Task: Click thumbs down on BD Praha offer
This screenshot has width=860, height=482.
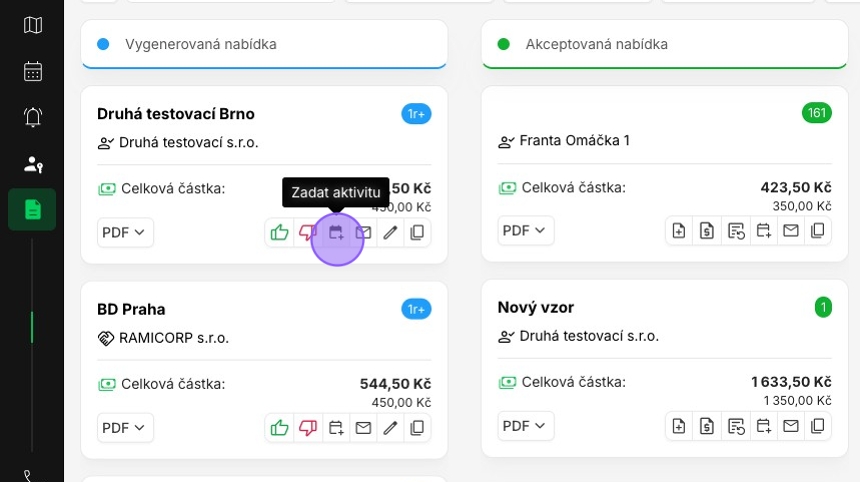Action: click(307, 428)
